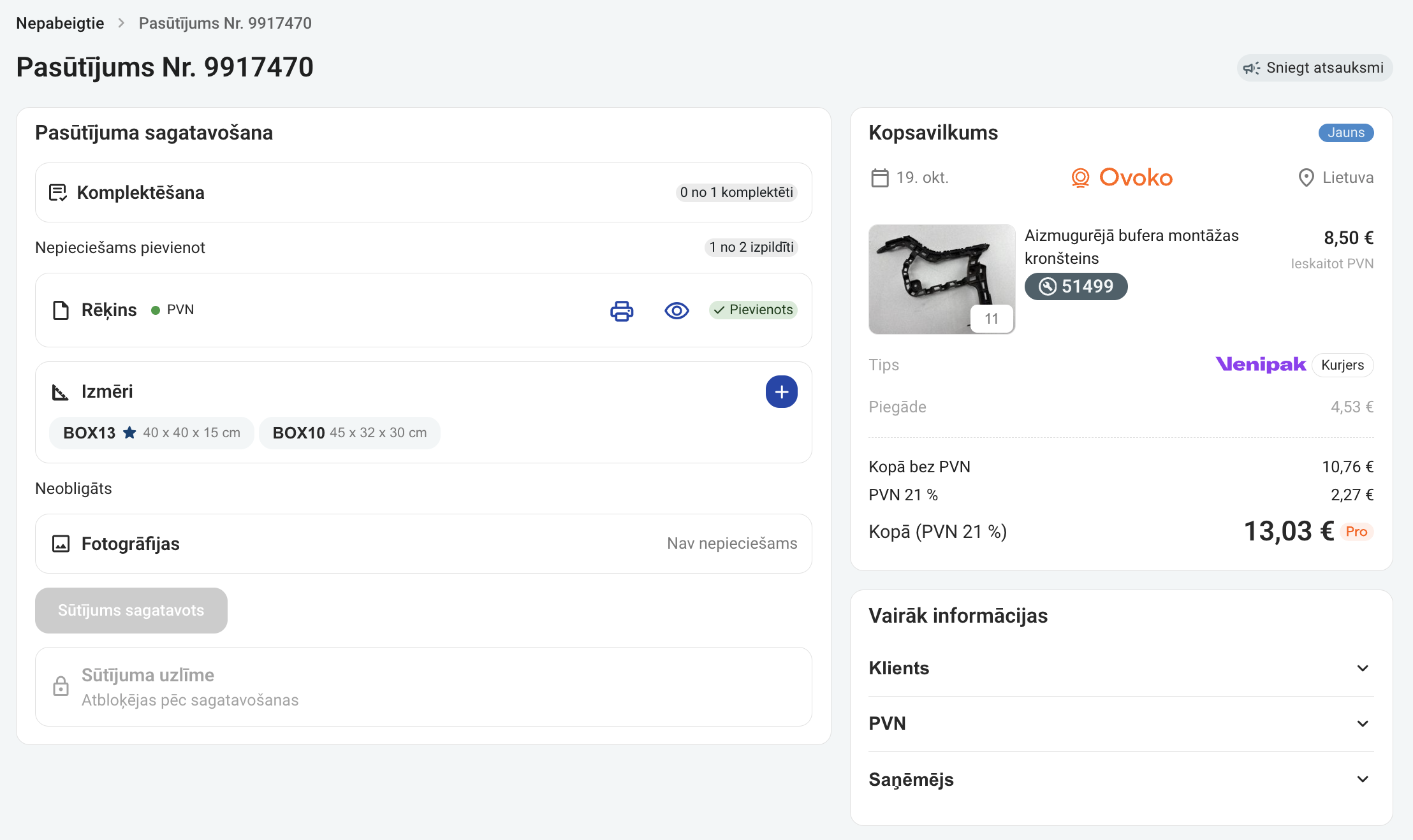
Task: Print the invoice with the printer icon
Action: point(622,310)
